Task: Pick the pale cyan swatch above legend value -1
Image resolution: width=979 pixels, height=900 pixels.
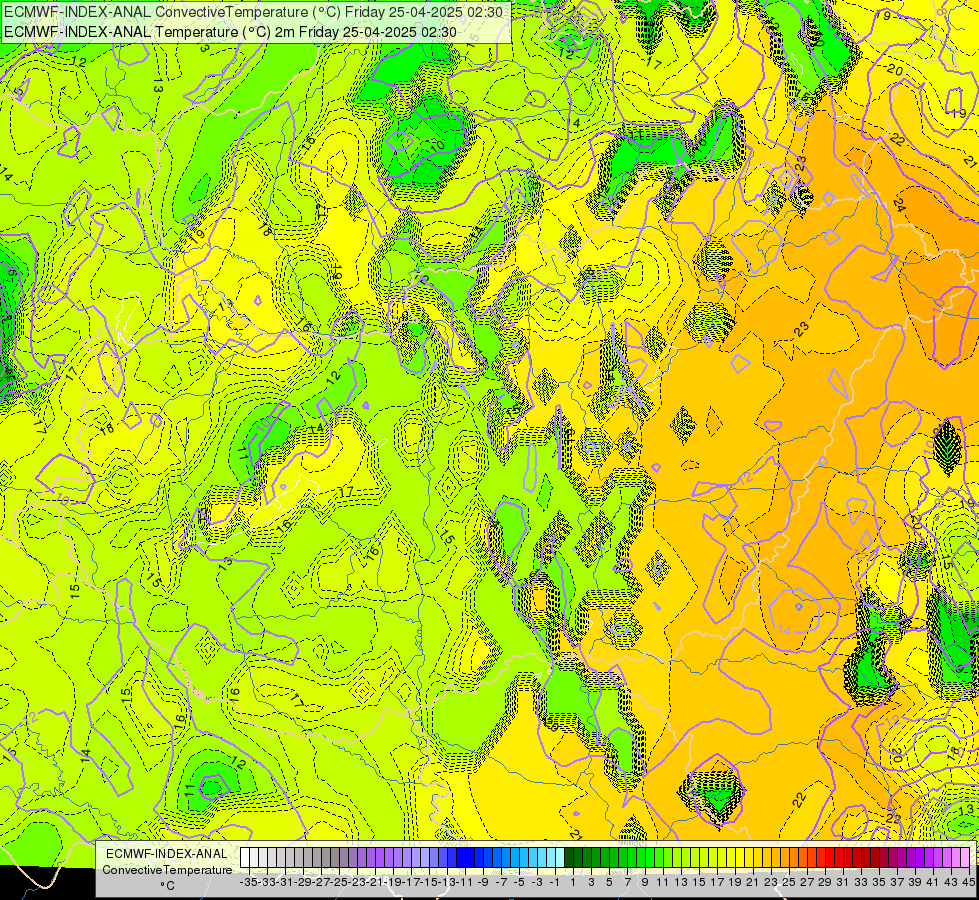Action: coord(560,857)
